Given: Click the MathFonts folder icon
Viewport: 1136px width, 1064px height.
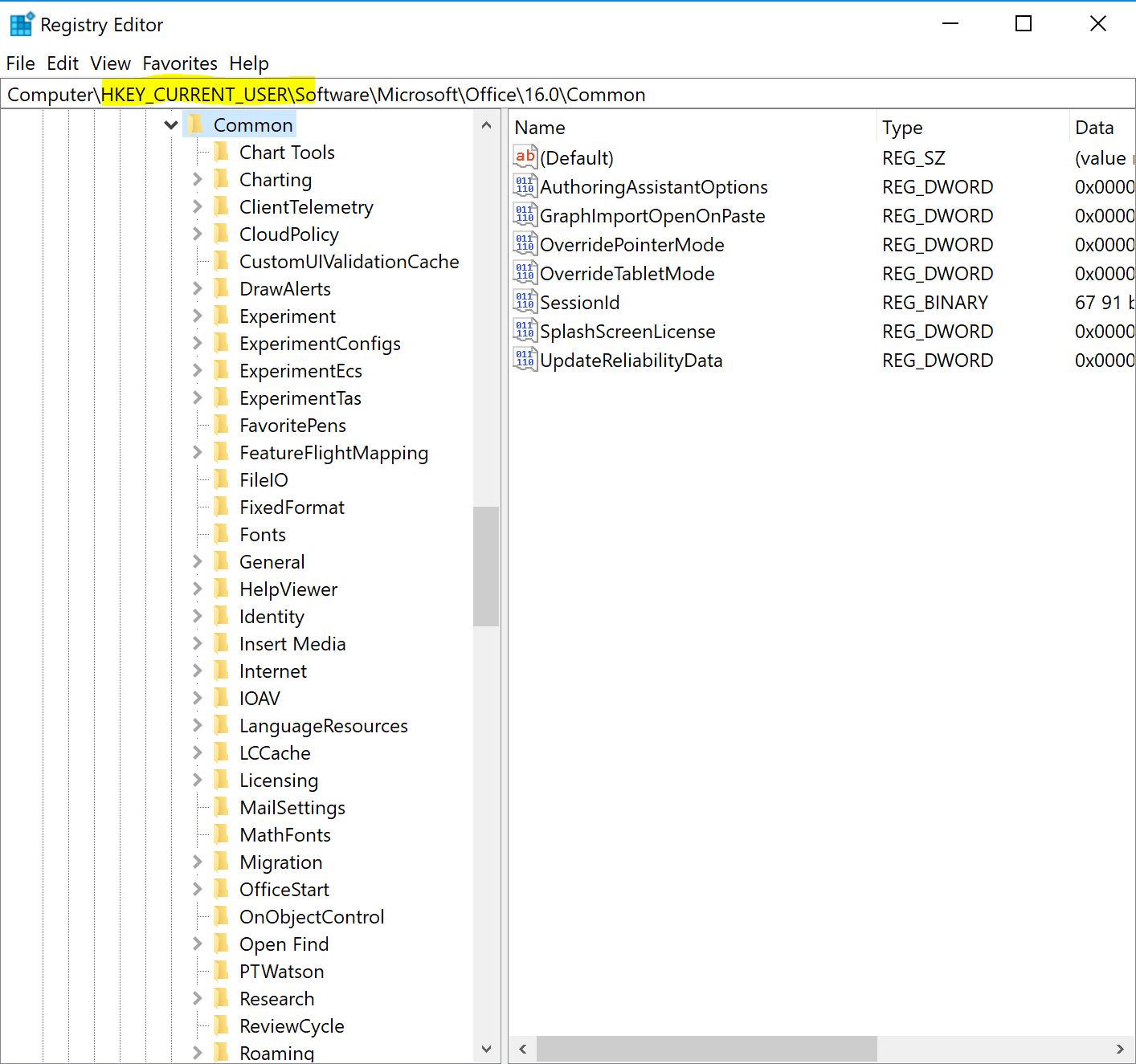Looking at the screenshot, I should pos(222,834).
